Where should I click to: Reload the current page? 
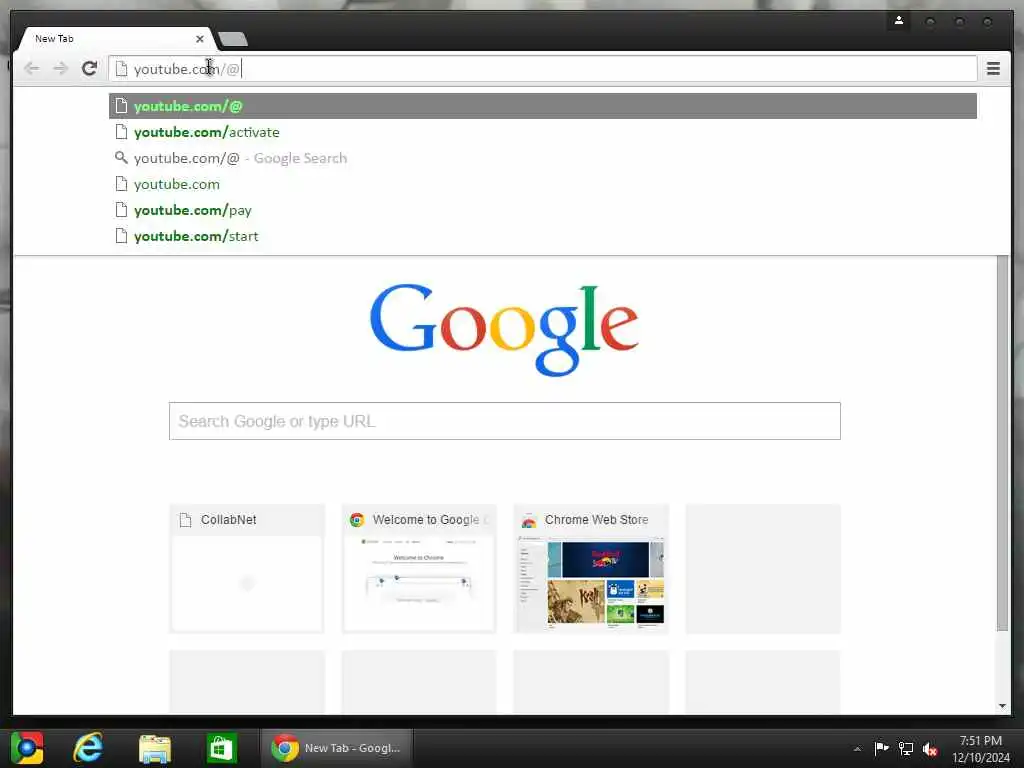click(89, 68)
